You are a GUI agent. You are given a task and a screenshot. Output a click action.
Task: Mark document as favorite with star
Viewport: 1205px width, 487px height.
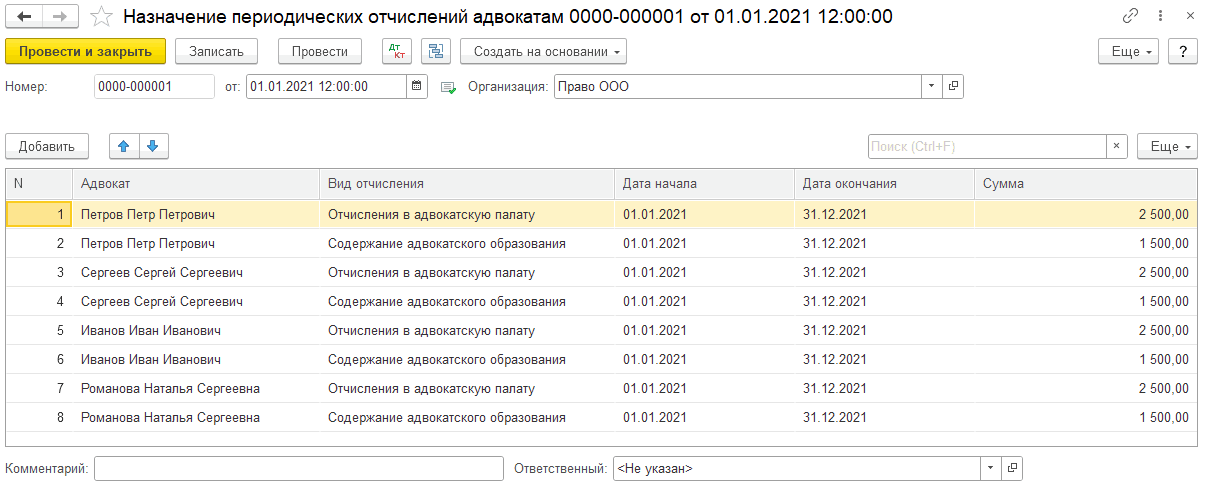point(101,17)
